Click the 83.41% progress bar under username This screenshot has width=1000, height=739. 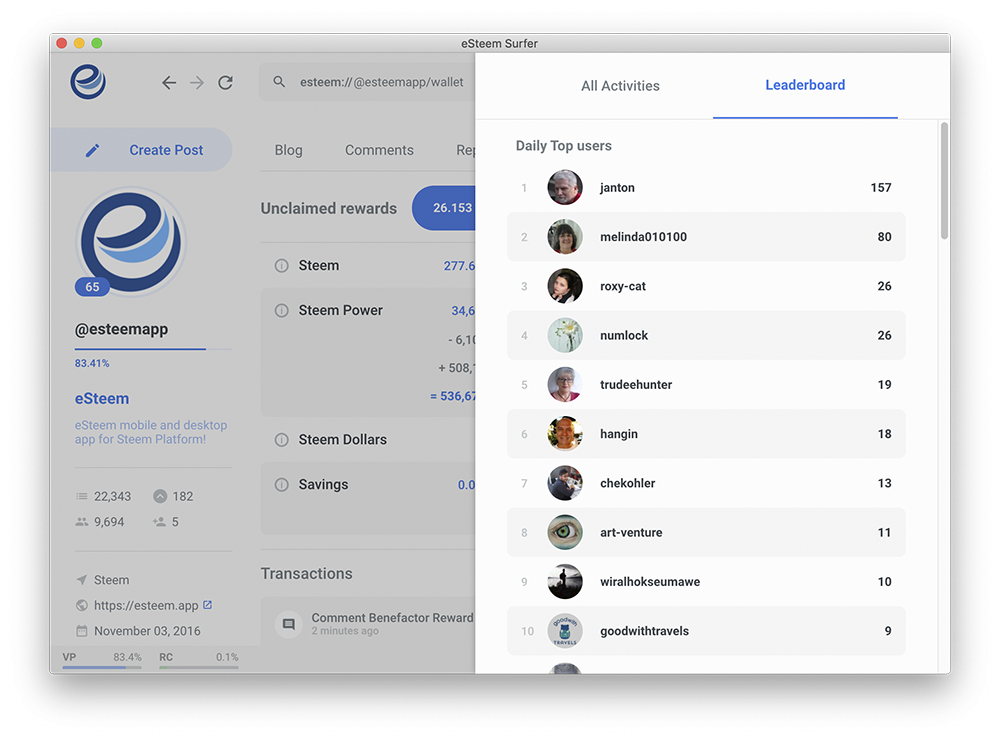(153, 349)
